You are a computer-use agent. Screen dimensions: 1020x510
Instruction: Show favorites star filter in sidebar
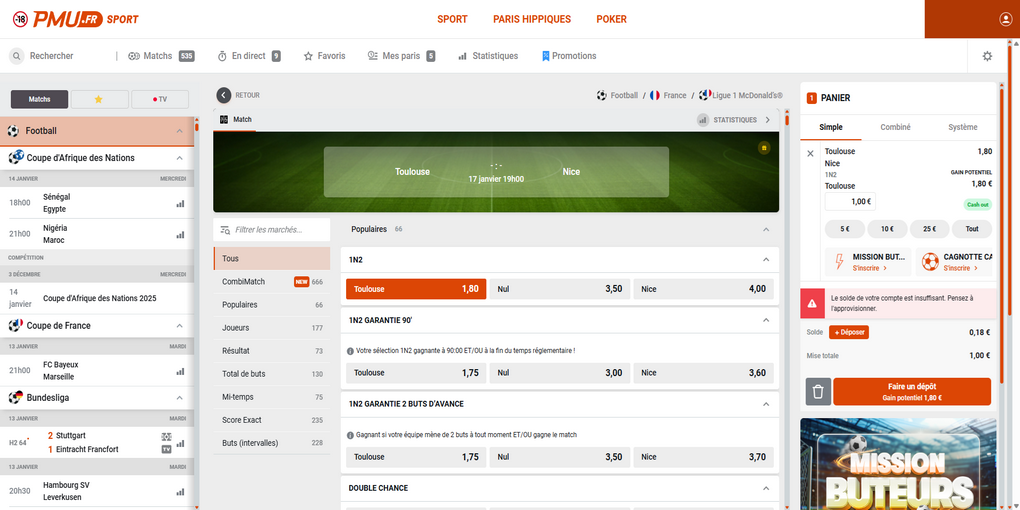pos(100,99)
